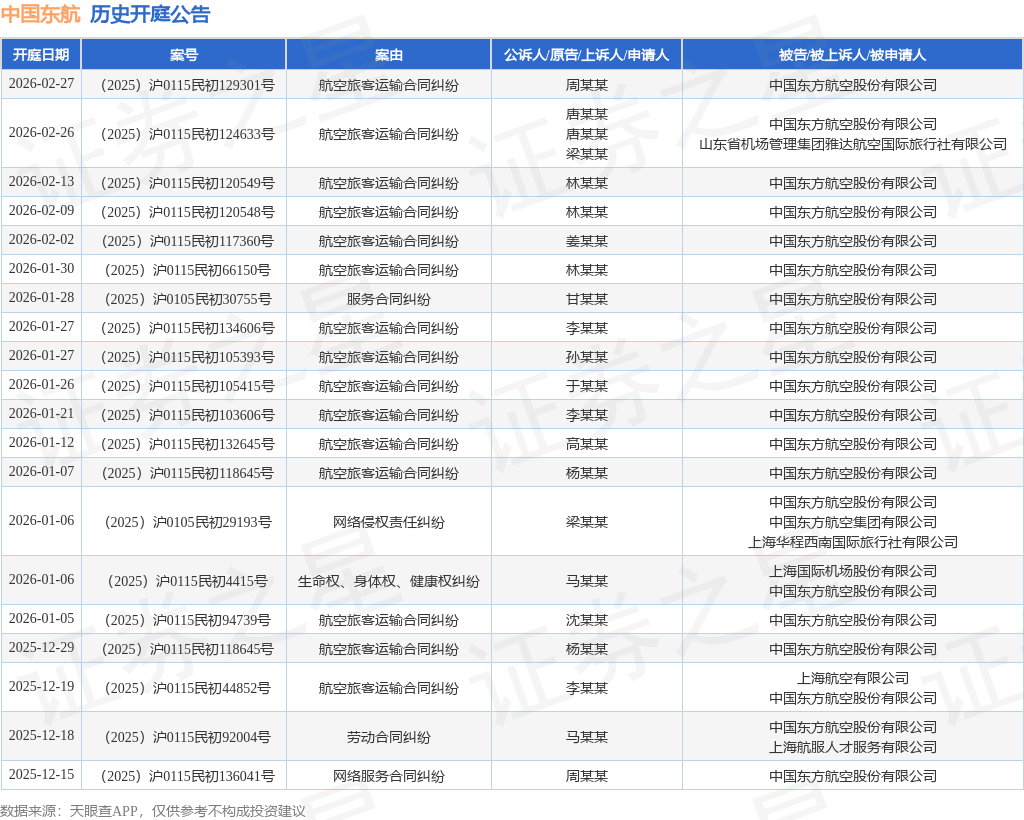The image size is (1024, 820).
Task: Click the 开庭日期 column header
Action: click(x=41, y=55)
